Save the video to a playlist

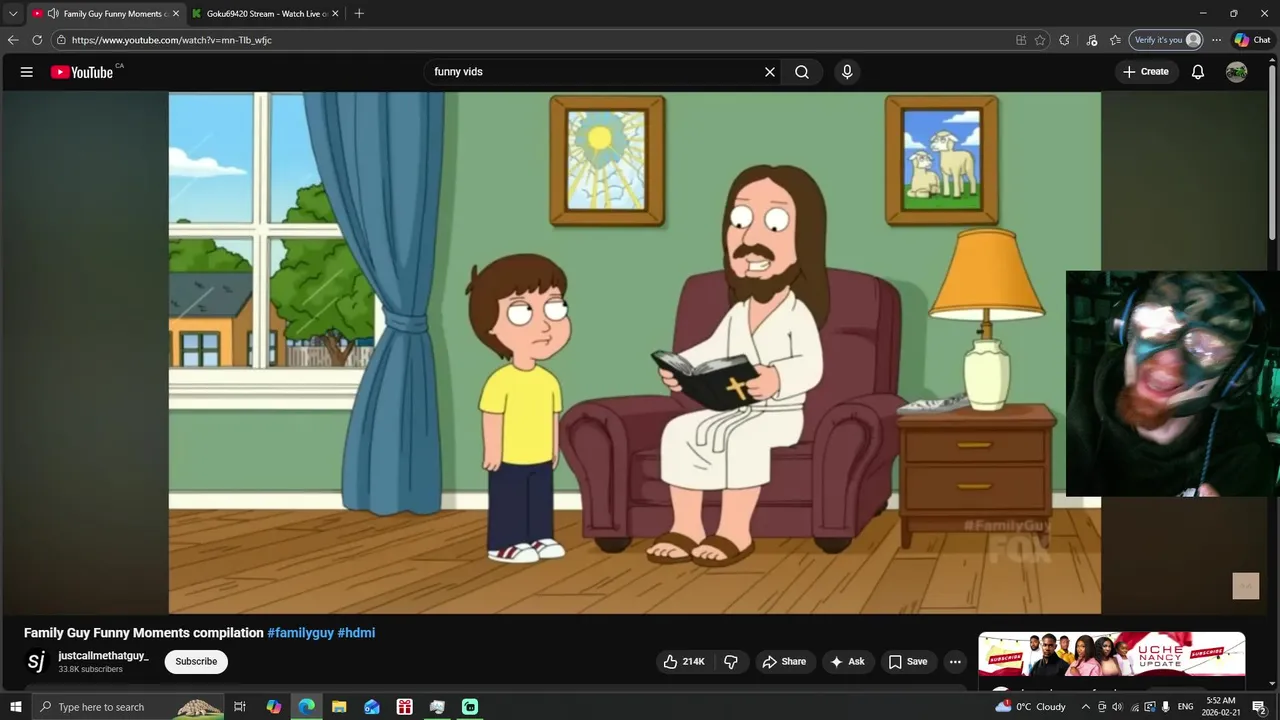(x=908, y=662)
